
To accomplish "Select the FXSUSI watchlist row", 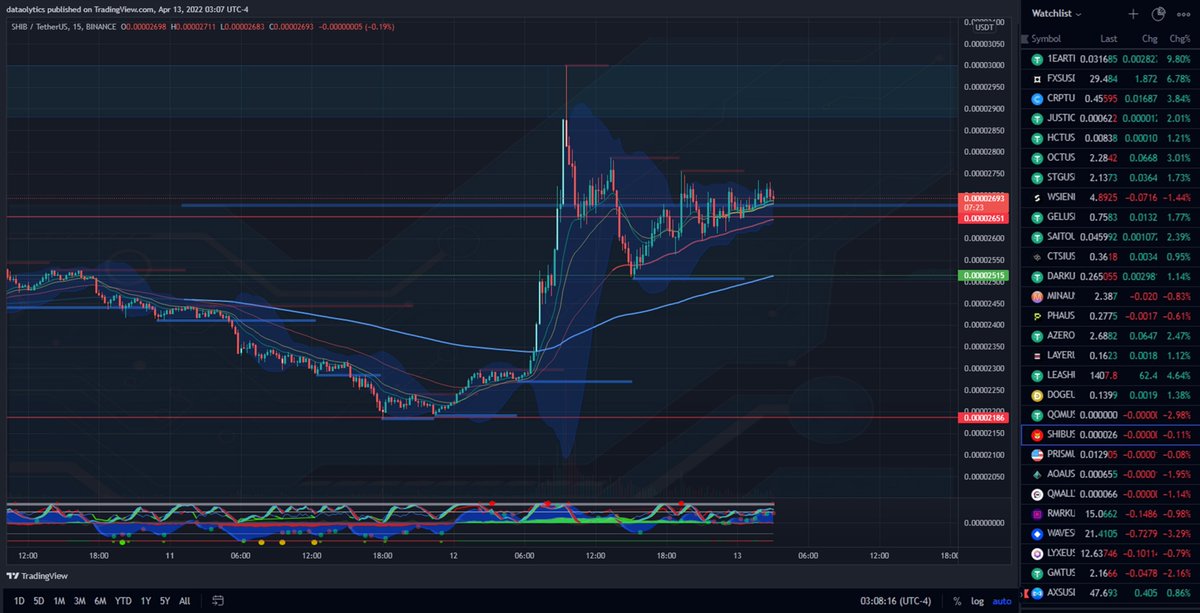I will click(x=1110, y=79).
